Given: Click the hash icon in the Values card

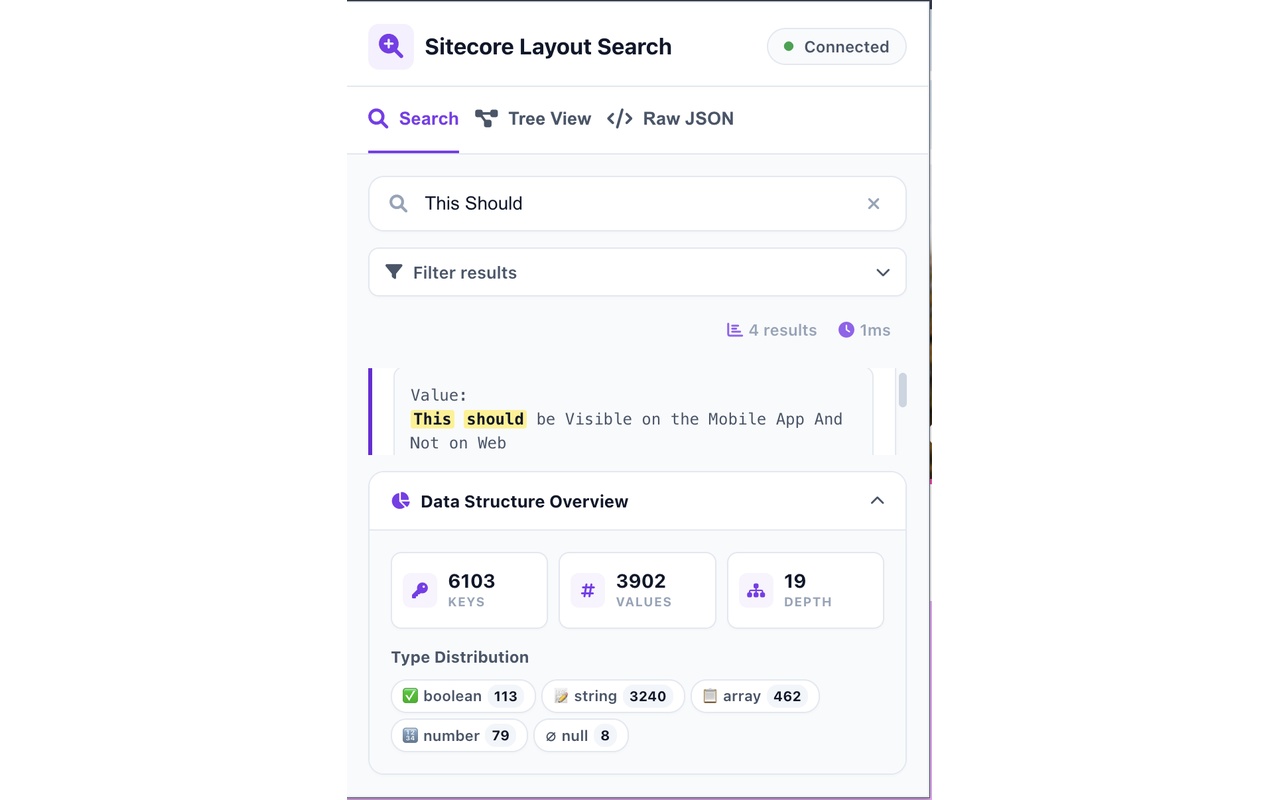Looking at the screenshot, I should click(588, 590).
